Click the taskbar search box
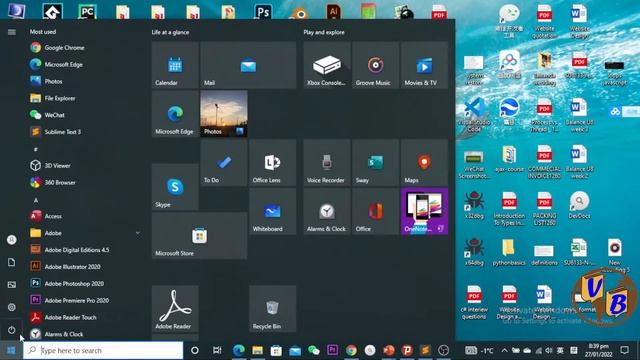 103,350
